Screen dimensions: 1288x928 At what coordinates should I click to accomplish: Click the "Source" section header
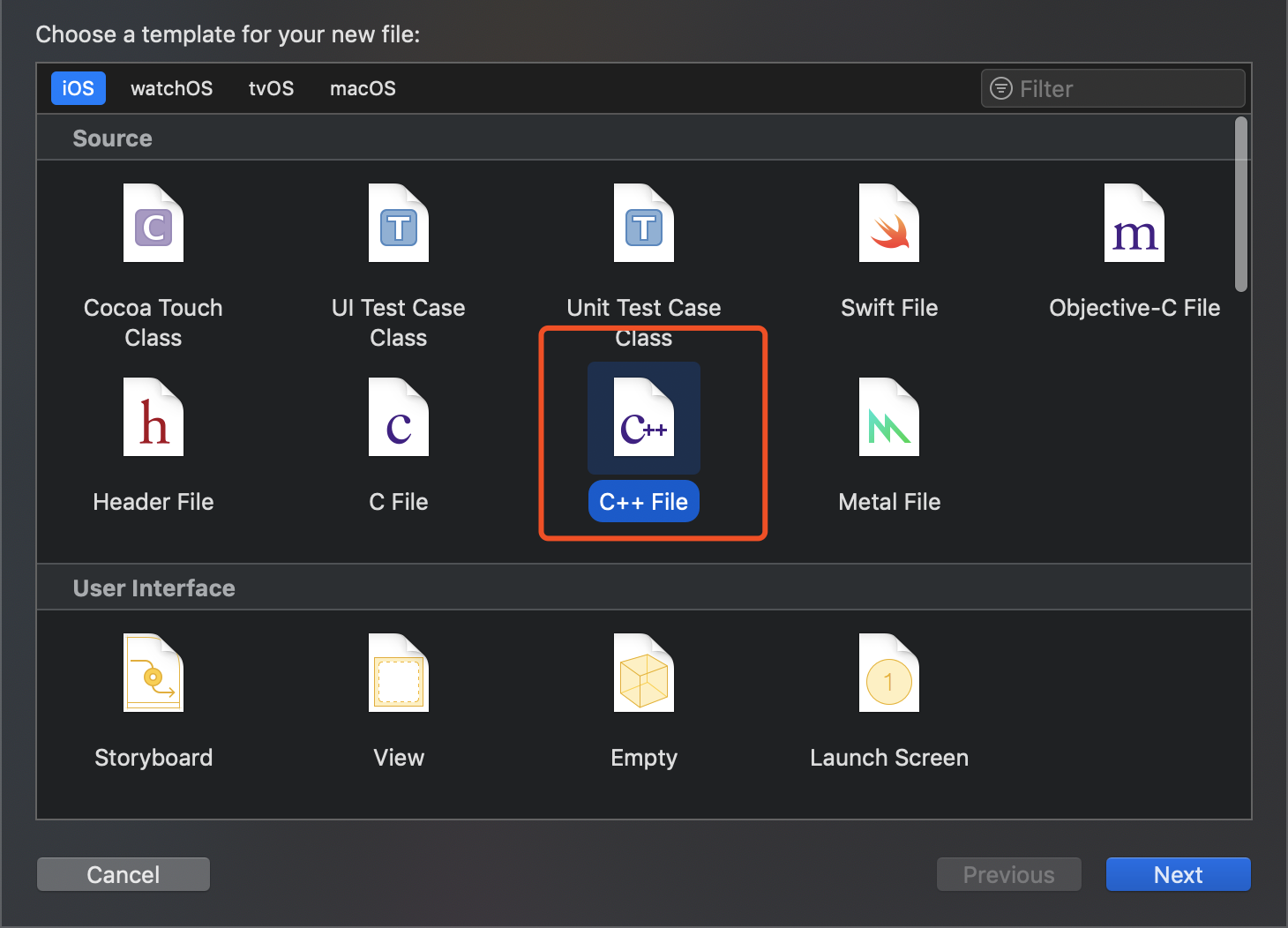point(112,138)
